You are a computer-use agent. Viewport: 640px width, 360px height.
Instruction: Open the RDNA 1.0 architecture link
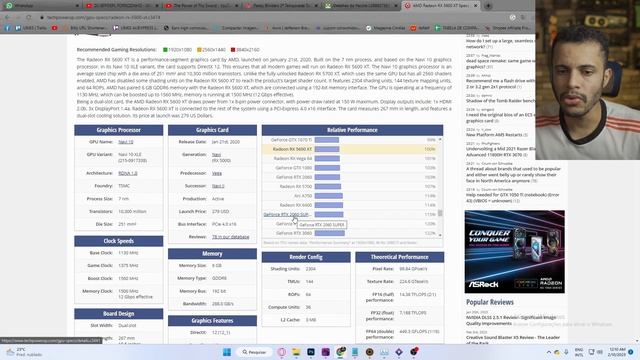pyautogui.click(x=128, y=173)
